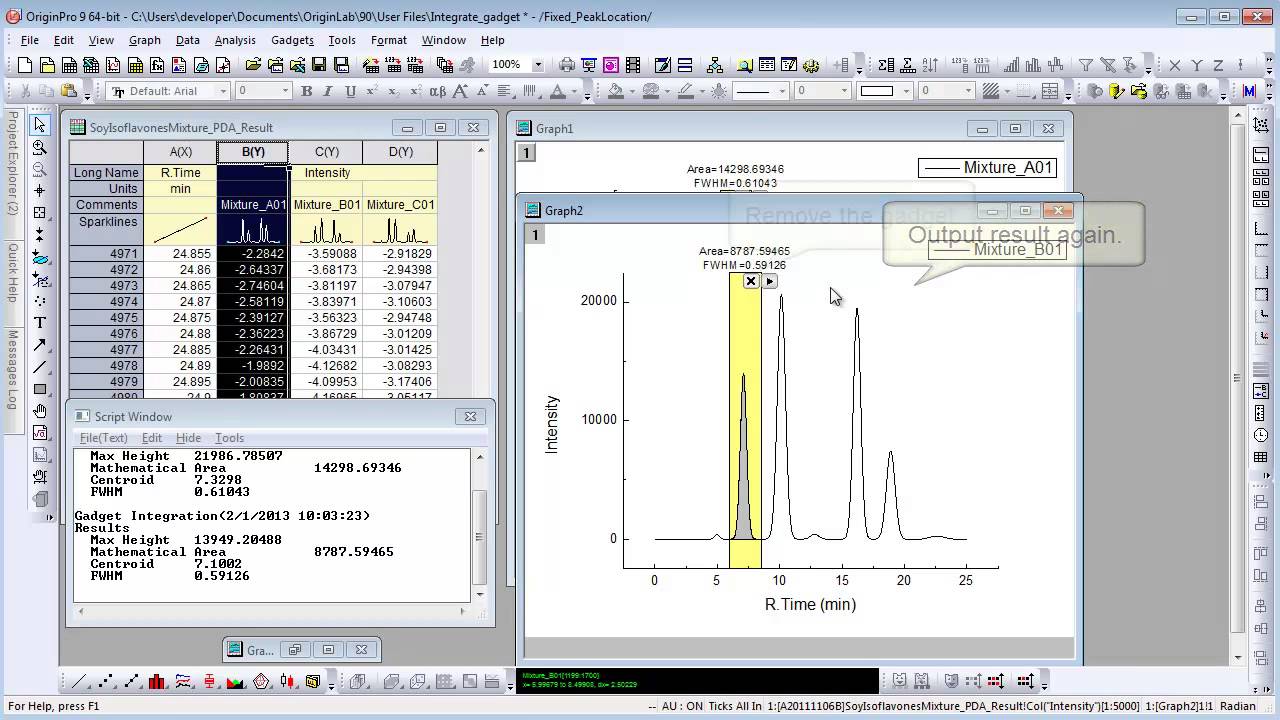Open the Analysis menu
1280x720 pixels.
(235, 40)
